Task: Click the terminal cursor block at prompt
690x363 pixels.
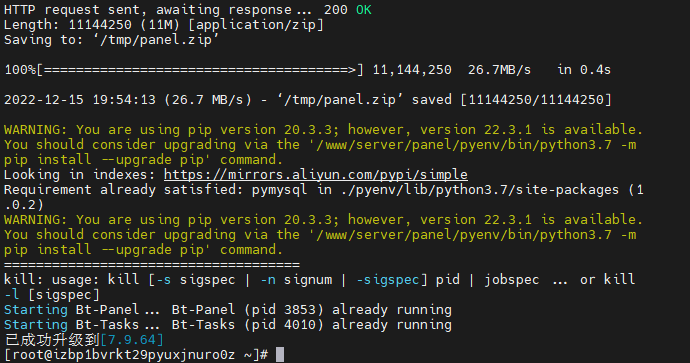Action: [x=280, y=355]
